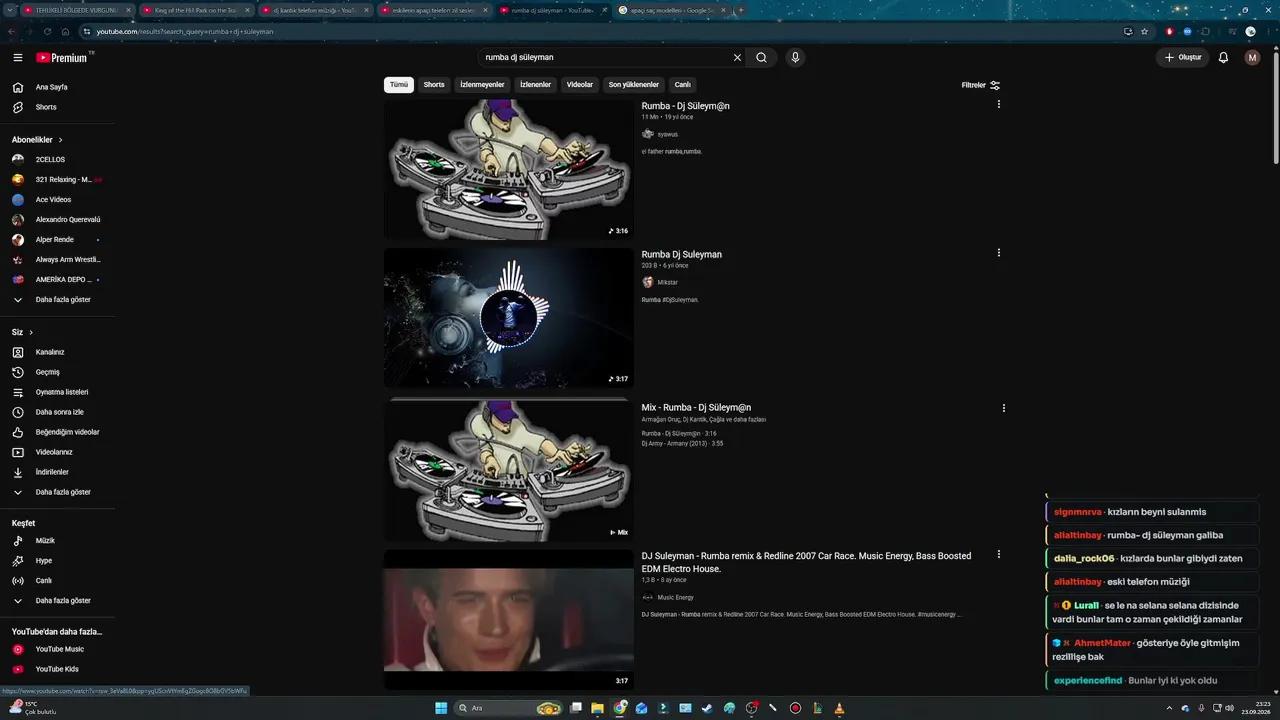Click the search query input field
This screenshot has height=720, width=1280.
click(605, 58)
